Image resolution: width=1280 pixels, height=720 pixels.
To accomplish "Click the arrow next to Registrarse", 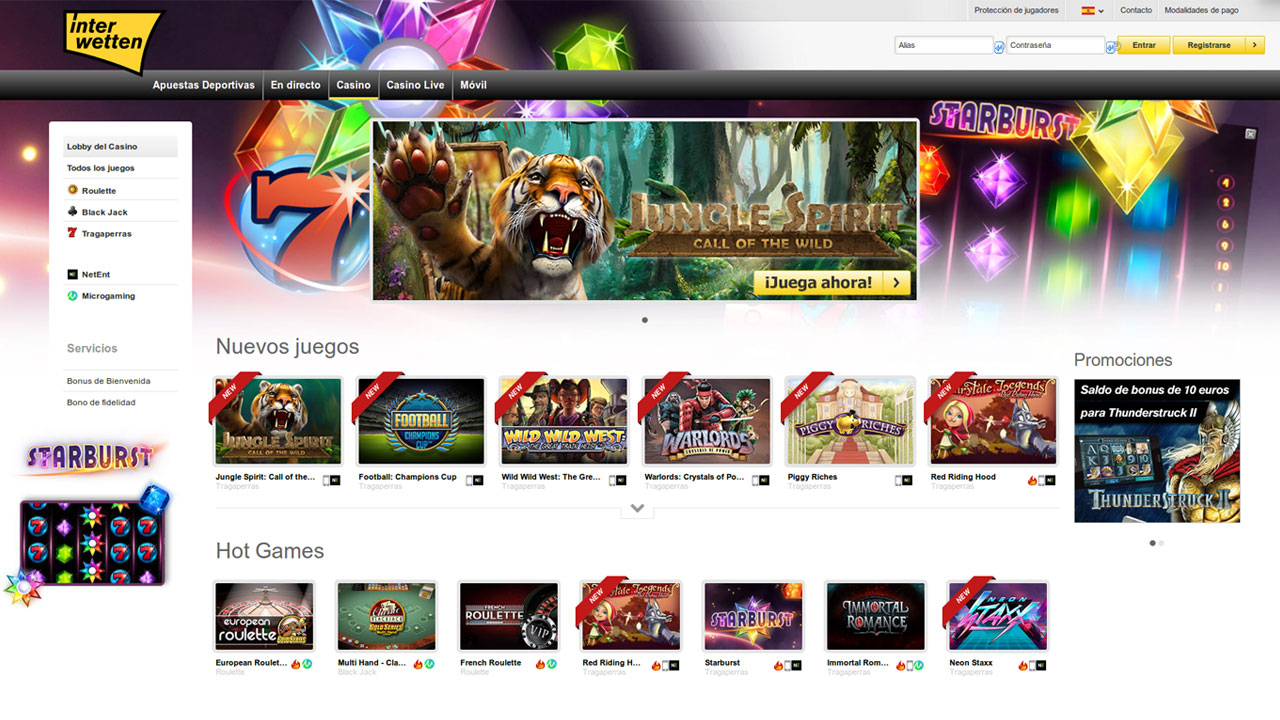I will pos(1255,45).
